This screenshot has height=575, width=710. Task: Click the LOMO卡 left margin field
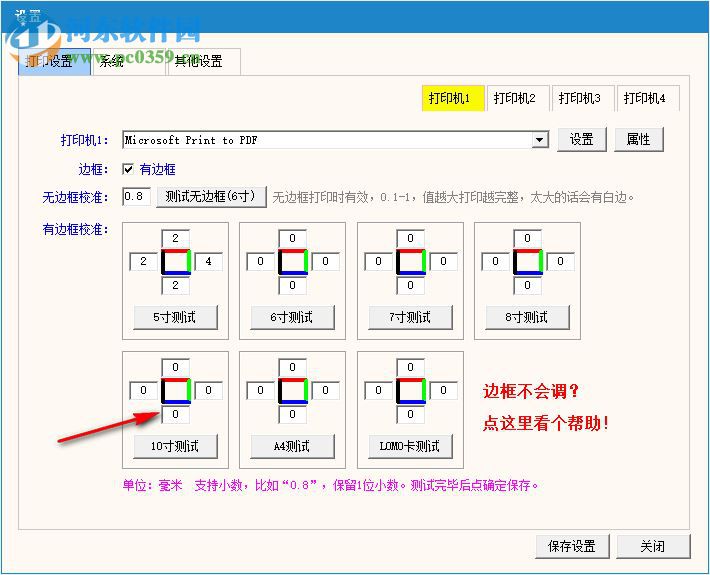point(378,390)
